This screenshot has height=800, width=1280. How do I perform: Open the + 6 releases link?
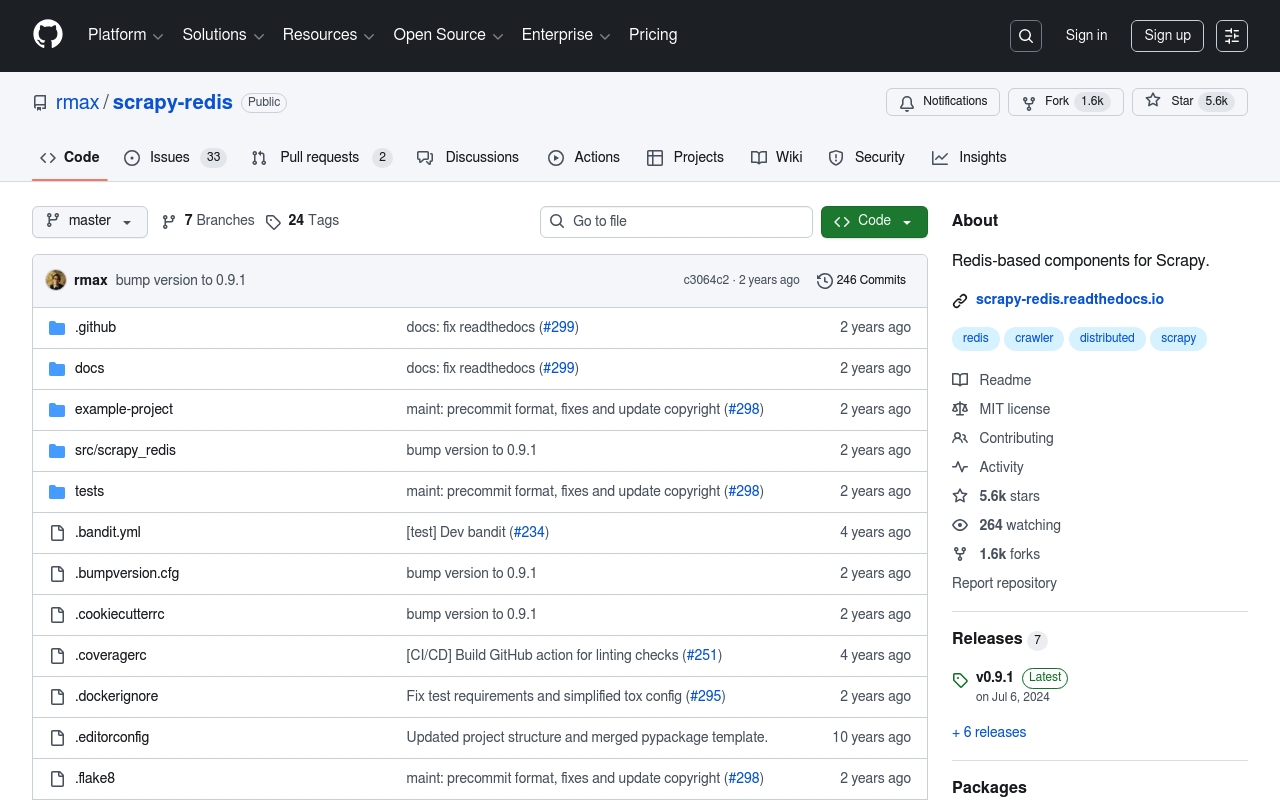[989, 732]
